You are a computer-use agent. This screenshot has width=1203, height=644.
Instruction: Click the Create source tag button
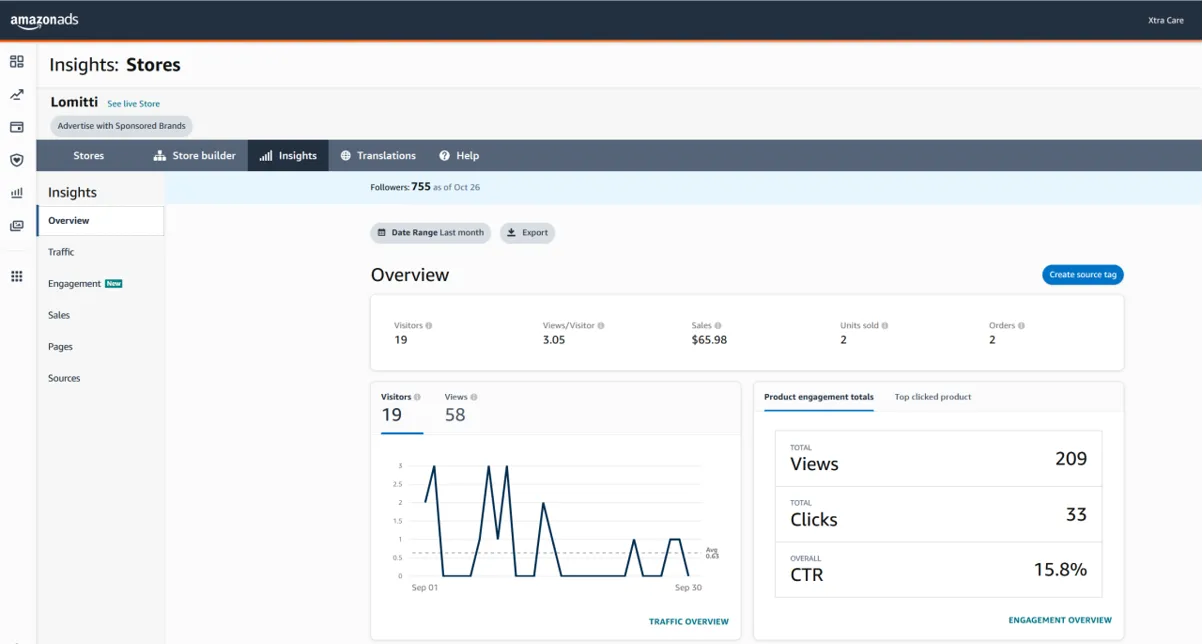coord(1082,275)
